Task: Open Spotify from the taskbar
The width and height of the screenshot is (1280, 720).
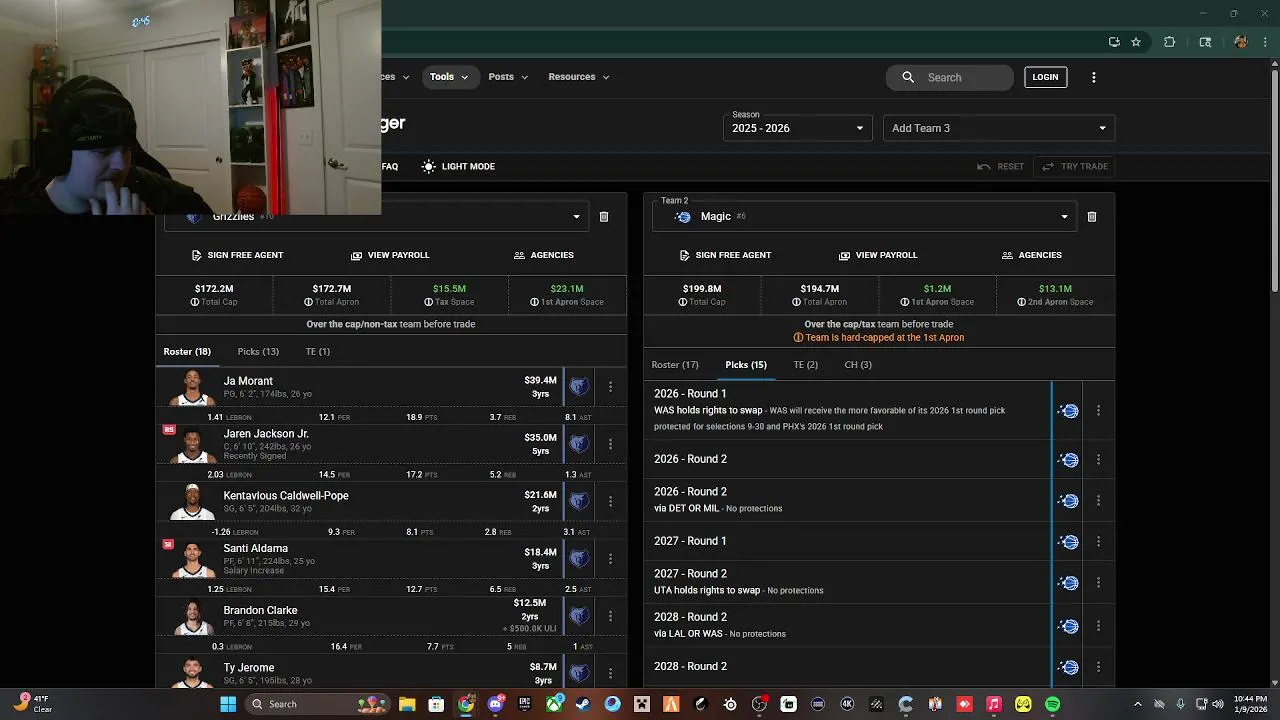Action: click(x=1052, y=704)
